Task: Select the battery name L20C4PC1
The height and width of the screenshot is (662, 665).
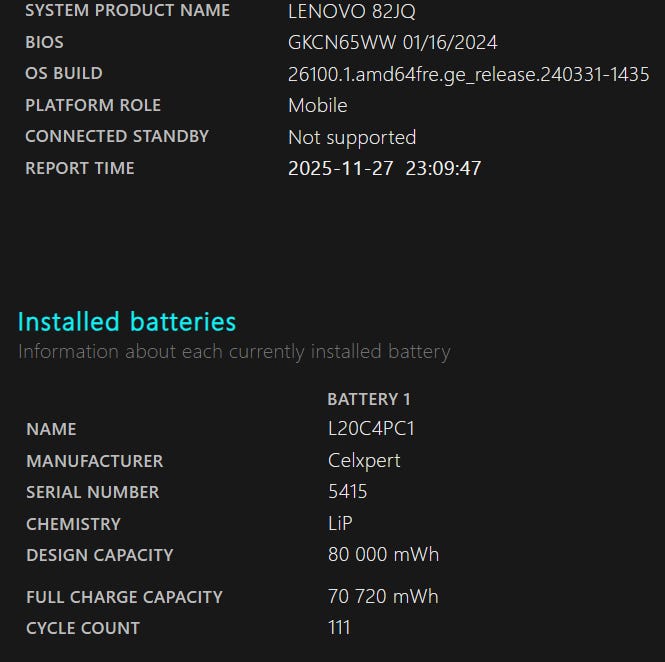Action: tap(371, 429)
